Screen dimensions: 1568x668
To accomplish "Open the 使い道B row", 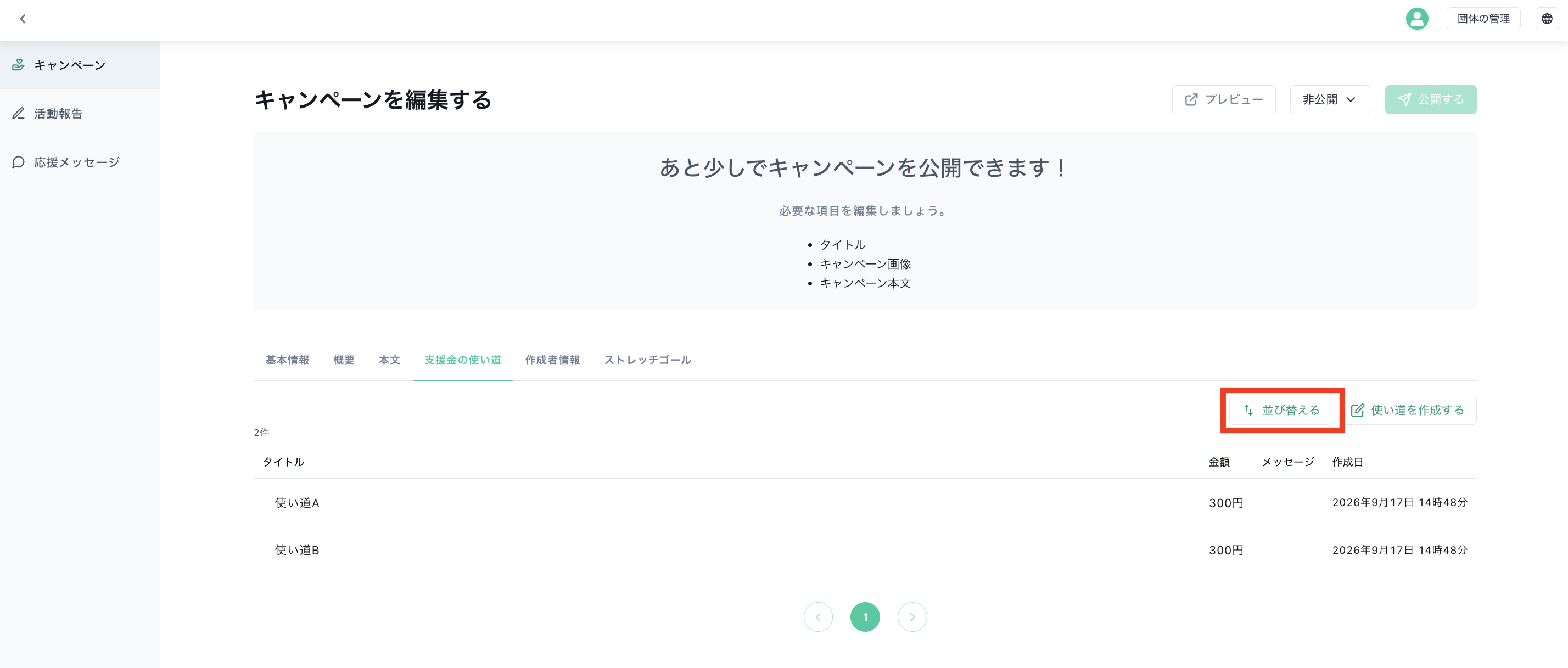I will click(865, 550).
